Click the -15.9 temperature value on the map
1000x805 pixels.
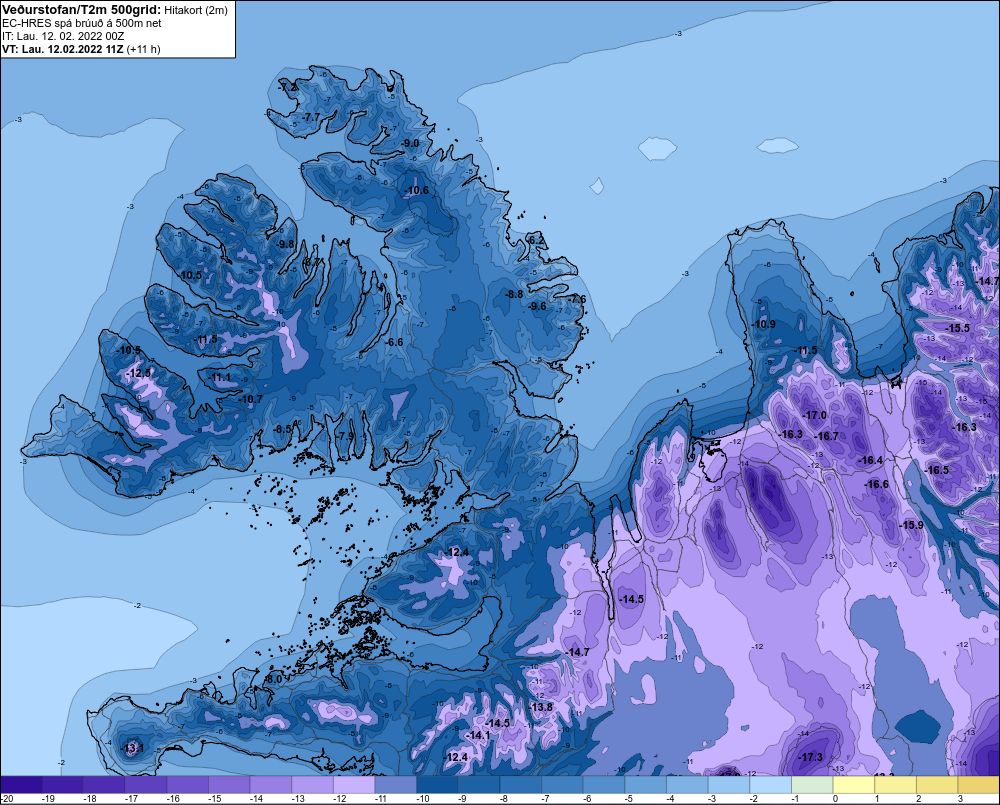pos(911,525)
